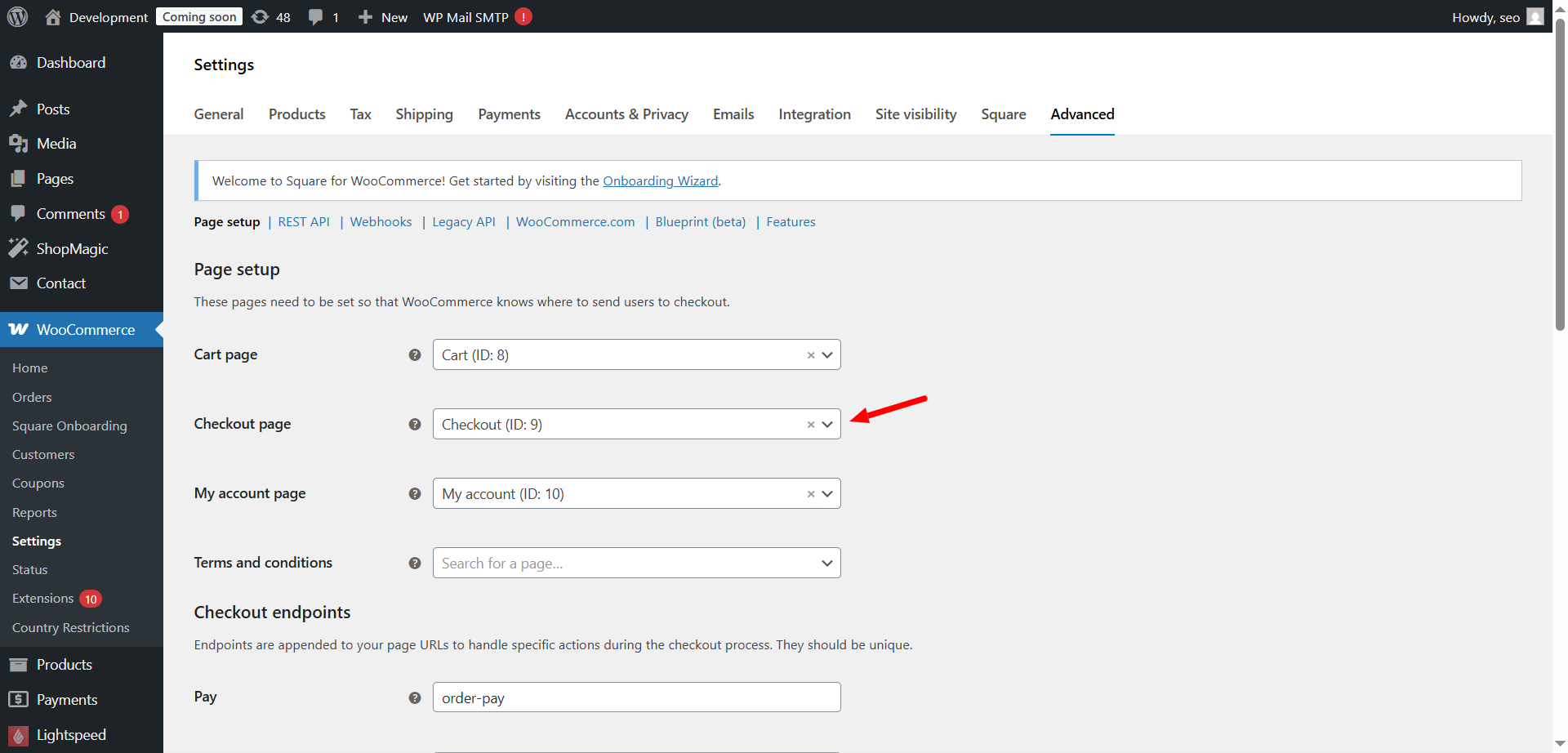Open Square Onboarding submenu item
This screenshot has width=1568, height=753.
click(x=69, y=426)
